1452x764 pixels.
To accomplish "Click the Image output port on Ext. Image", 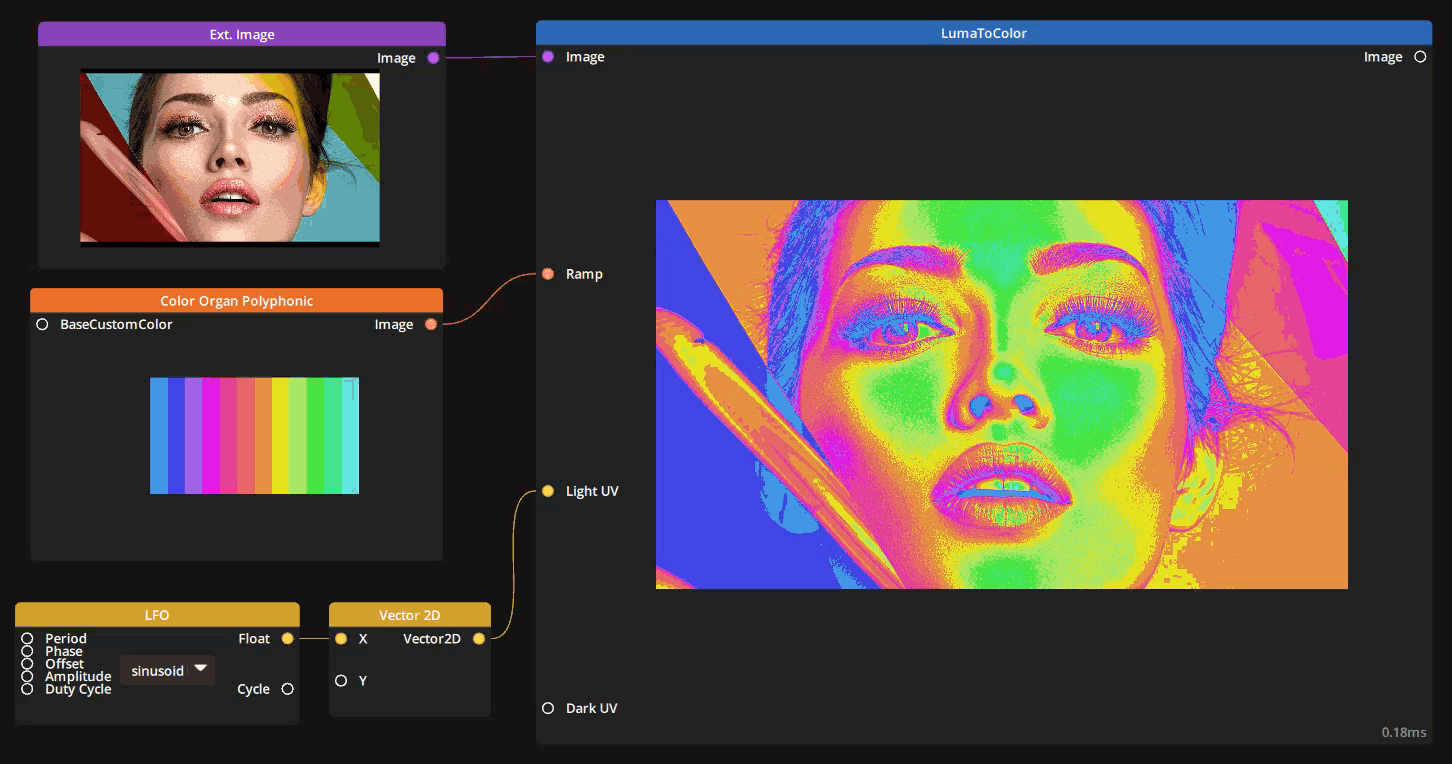I will [x=433, y=58].
